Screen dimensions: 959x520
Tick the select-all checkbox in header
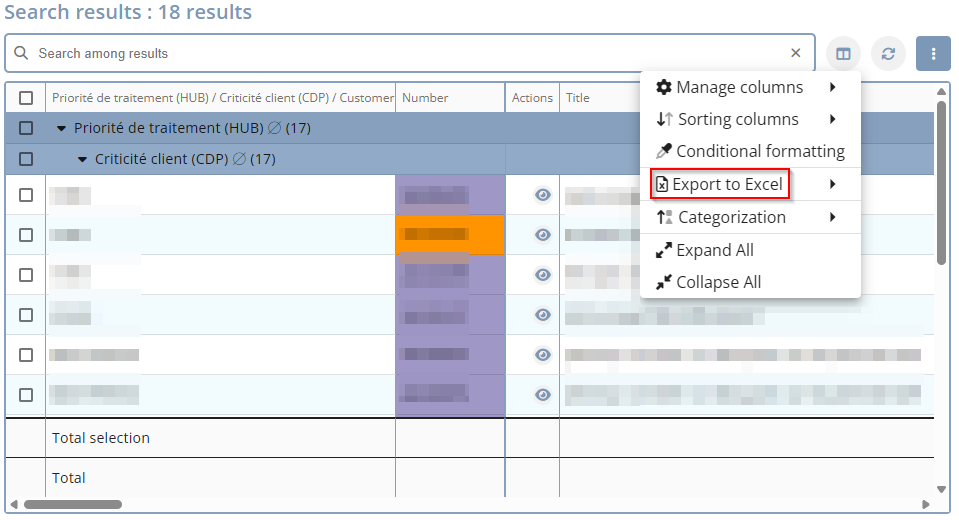click(26, 98)
